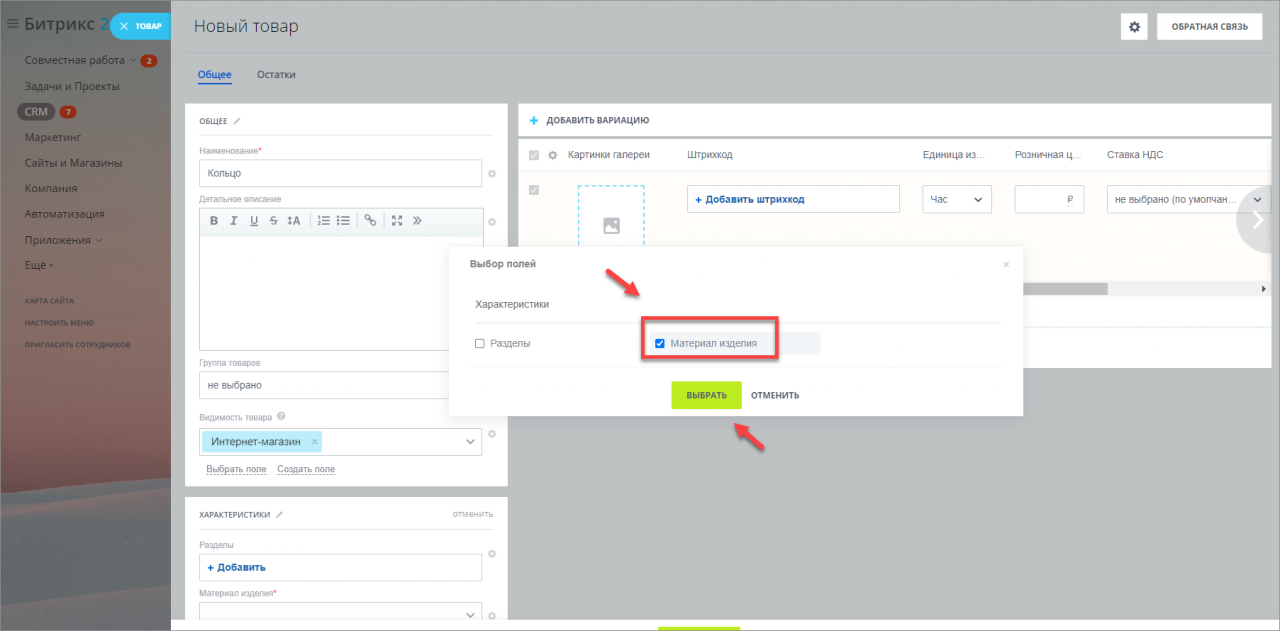This screenshot has width=1280, height=631.
Task: Insert a numbered list in editor
Action: (323, 221)
